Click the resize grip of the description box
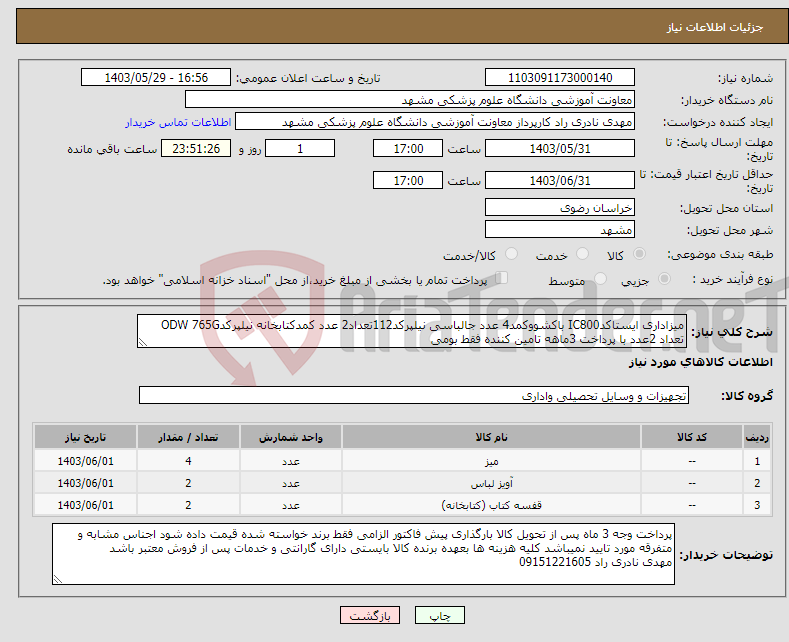This screenshot has height=642, width=789. (x=143, y=342)
